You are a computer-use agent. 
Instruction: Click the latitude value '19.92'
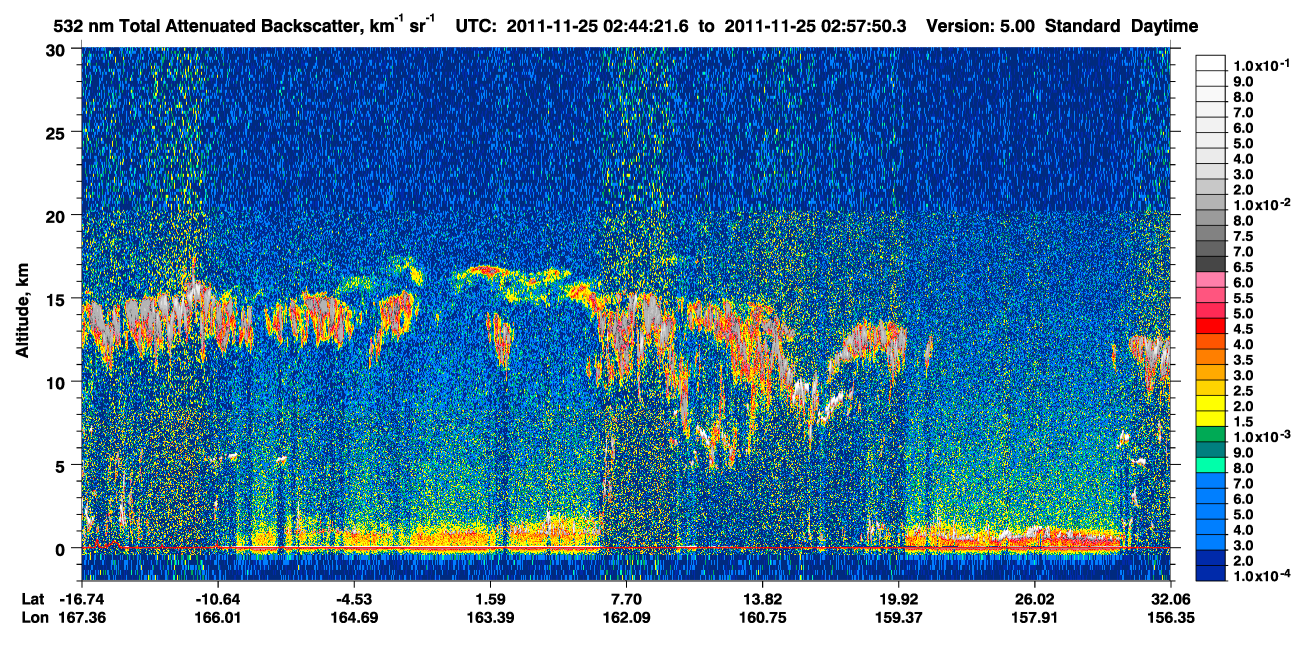coord(898,598)
